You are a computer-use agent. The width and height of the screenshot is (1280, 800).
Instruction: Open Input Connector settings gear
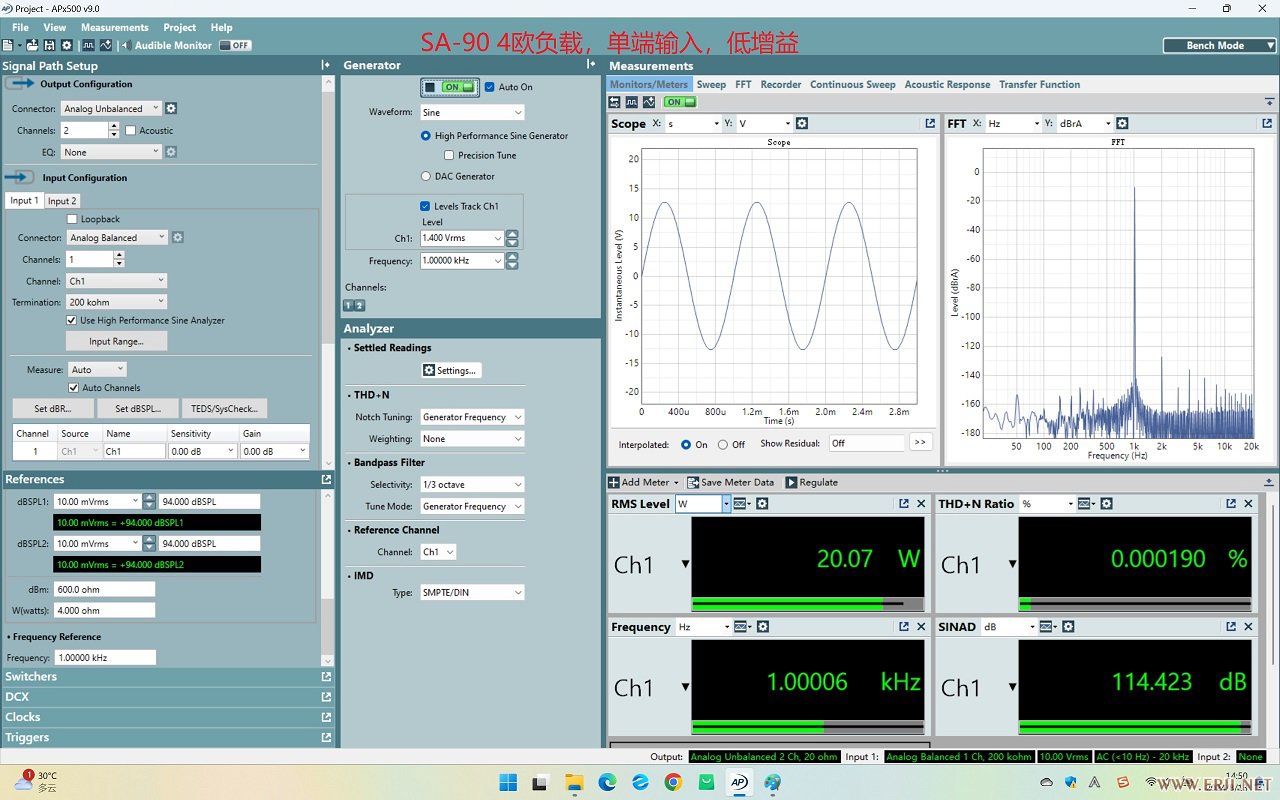tap(178, 238)
